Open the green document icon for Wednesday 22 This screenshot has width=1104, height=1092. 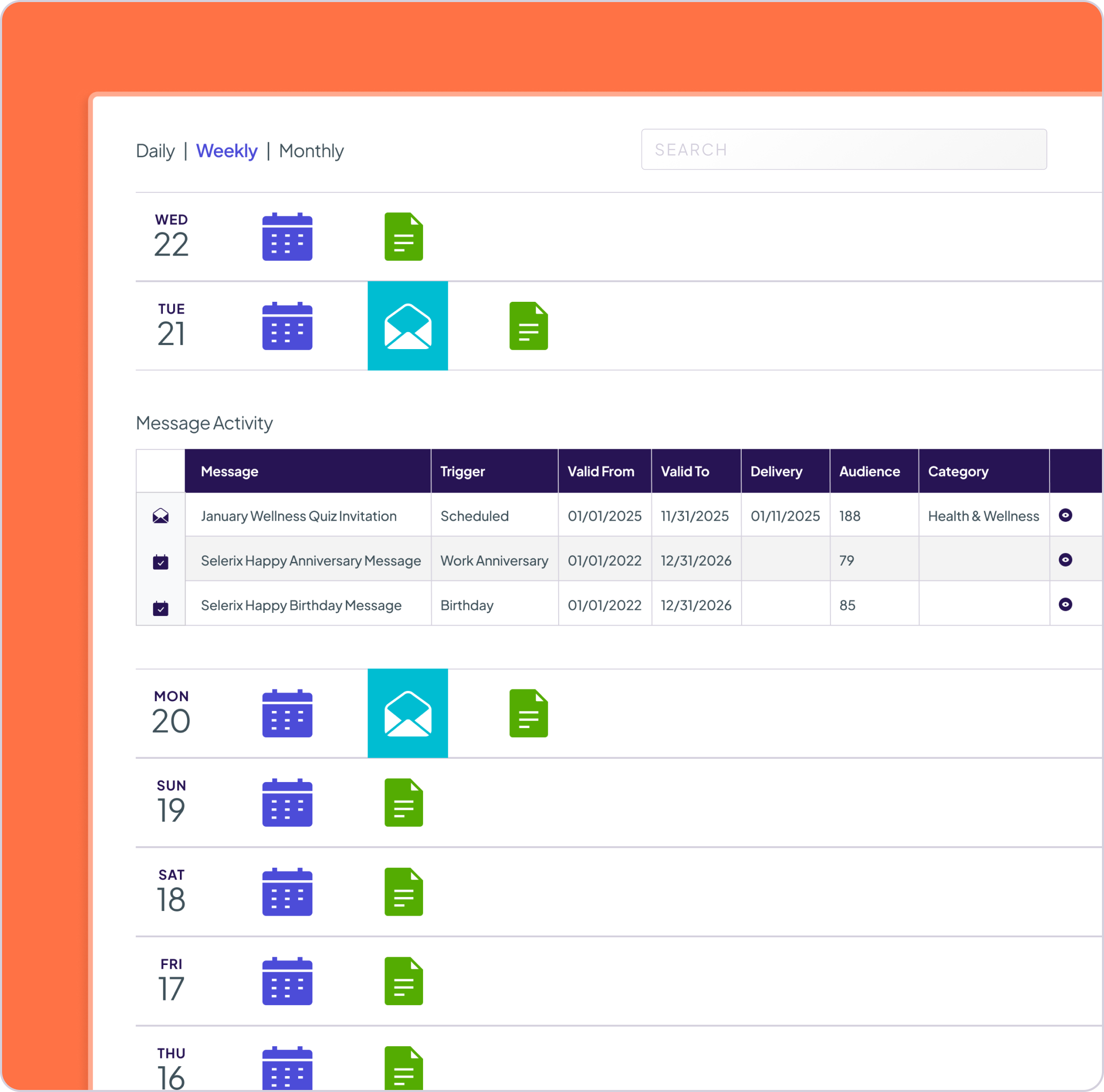[403, 236]
